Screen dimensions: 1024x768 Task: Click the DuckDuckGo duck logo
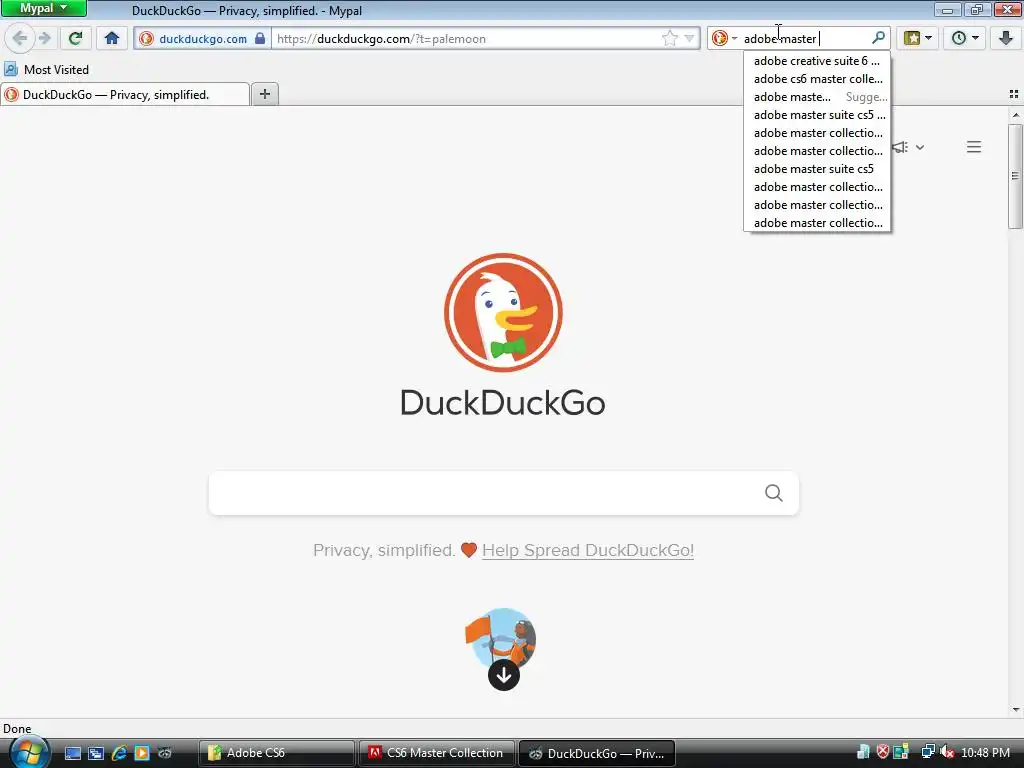click(x=503, y=312)
